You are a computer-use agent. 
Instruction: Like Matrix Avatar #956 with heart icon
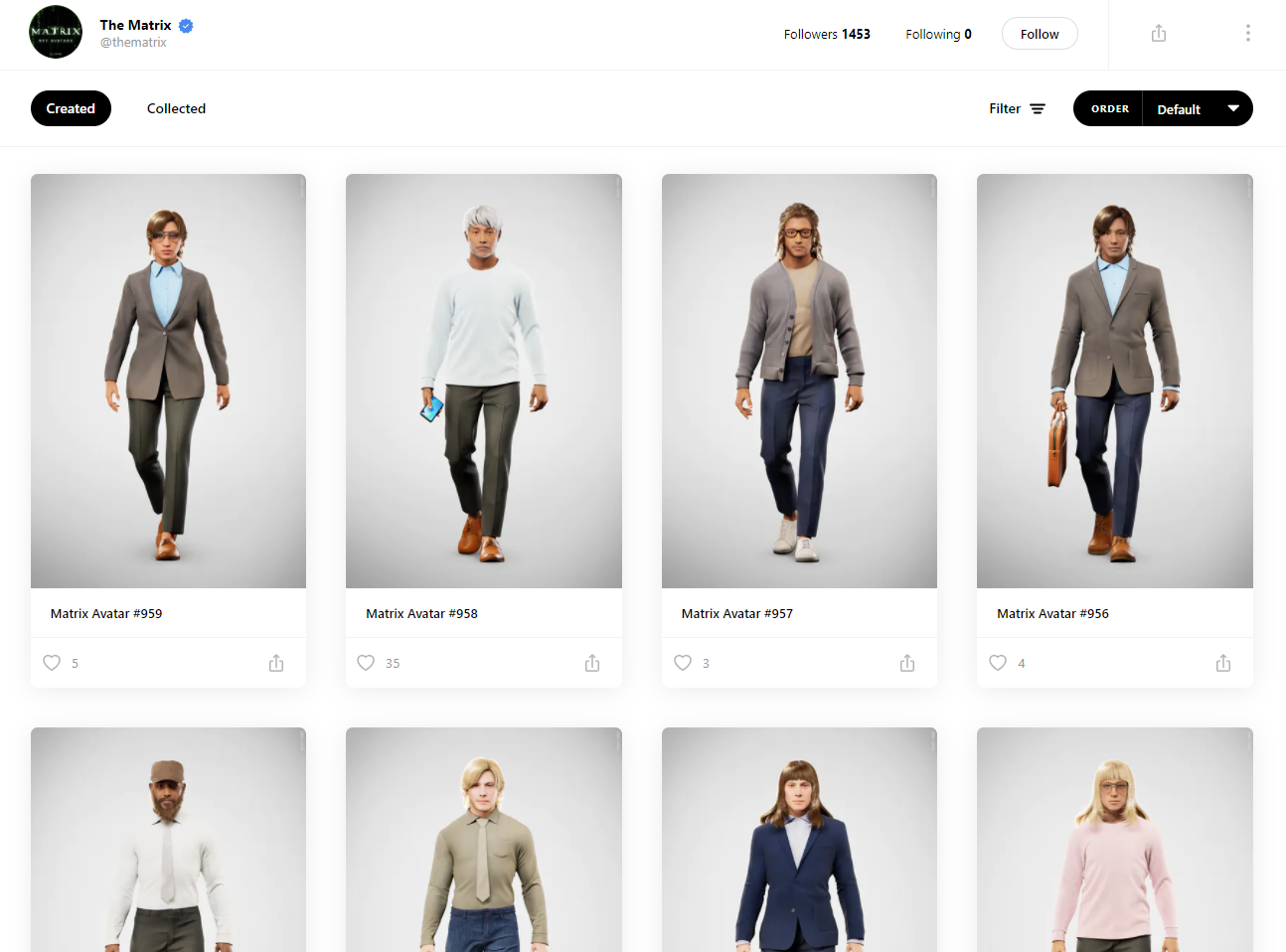tap(998, 663)
